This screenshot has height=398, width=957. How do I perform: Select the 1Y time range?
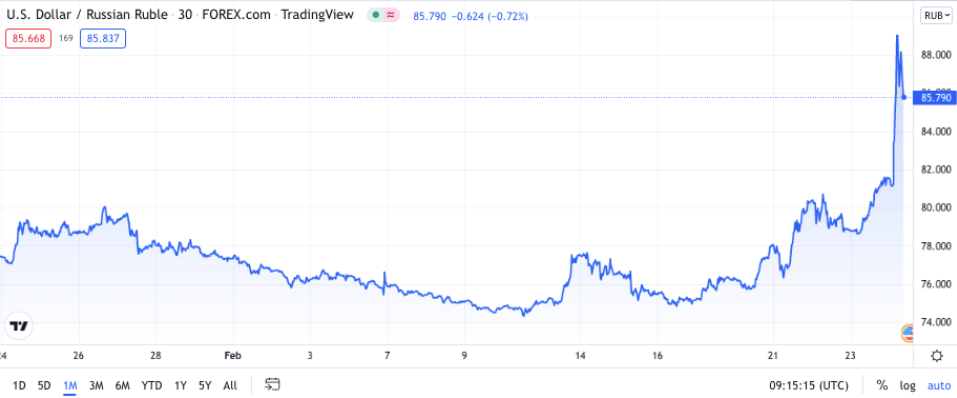click(180, 385)
